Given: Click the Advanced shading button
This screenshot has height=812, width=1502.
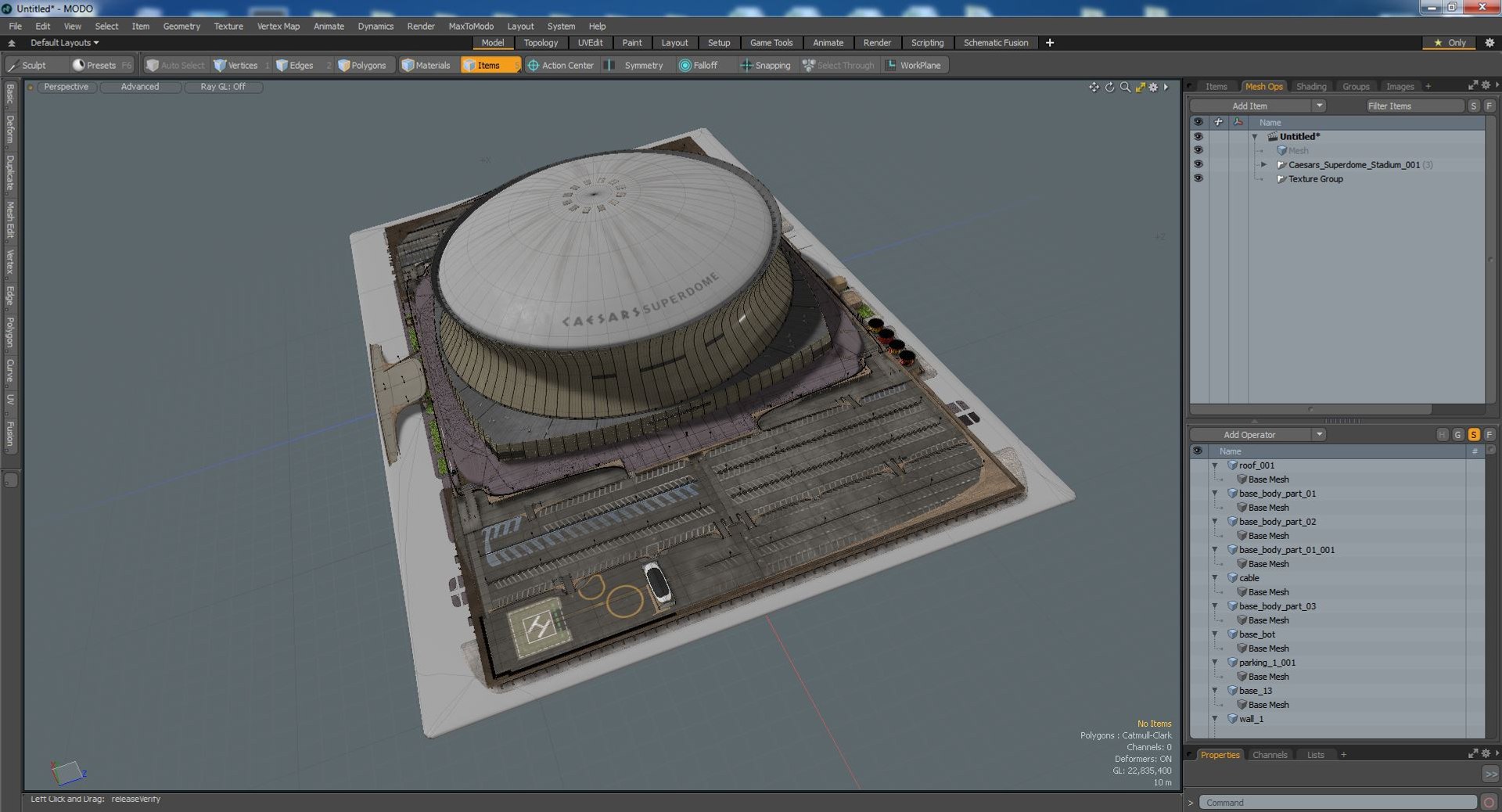Looking at the screenshot, I should [x=140, y=87].
